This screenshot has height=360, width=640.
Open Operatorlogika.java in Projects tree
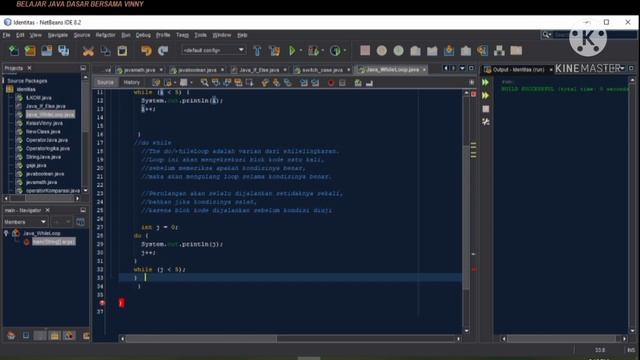click(48, 149)
